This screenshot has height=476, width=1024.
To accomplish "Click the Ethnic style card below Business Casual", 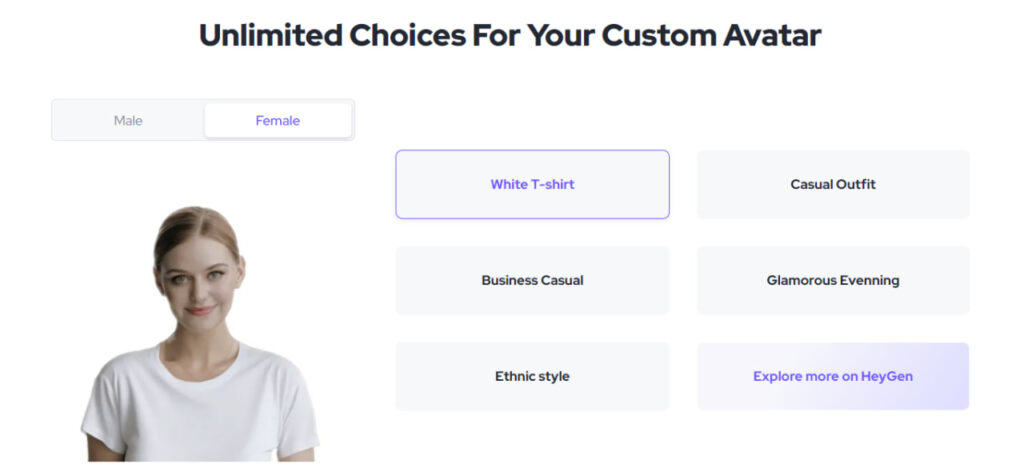I will 532,376.
